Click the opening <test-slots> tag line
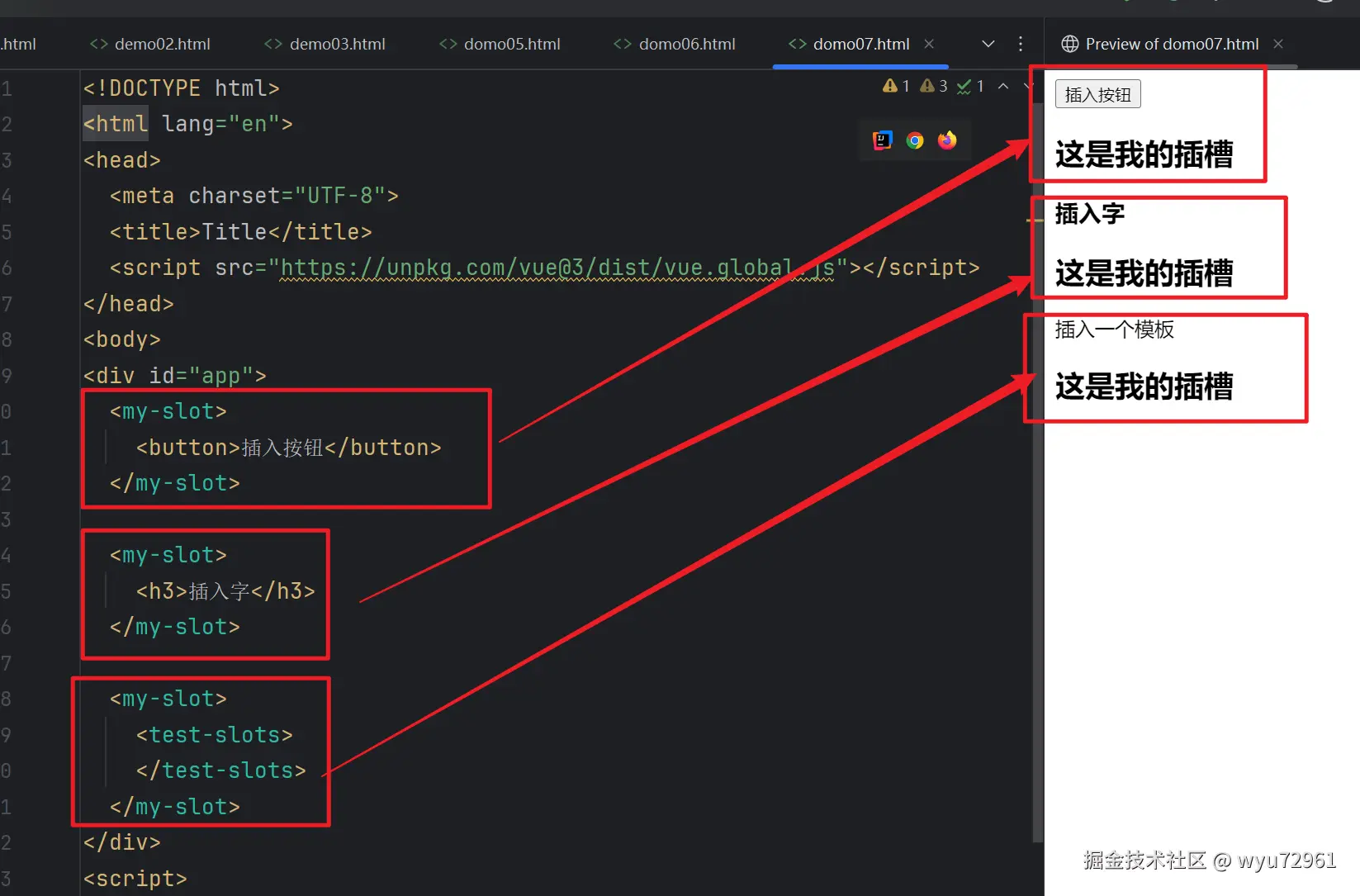This screenshot has height=896, width=1360. 215,735
